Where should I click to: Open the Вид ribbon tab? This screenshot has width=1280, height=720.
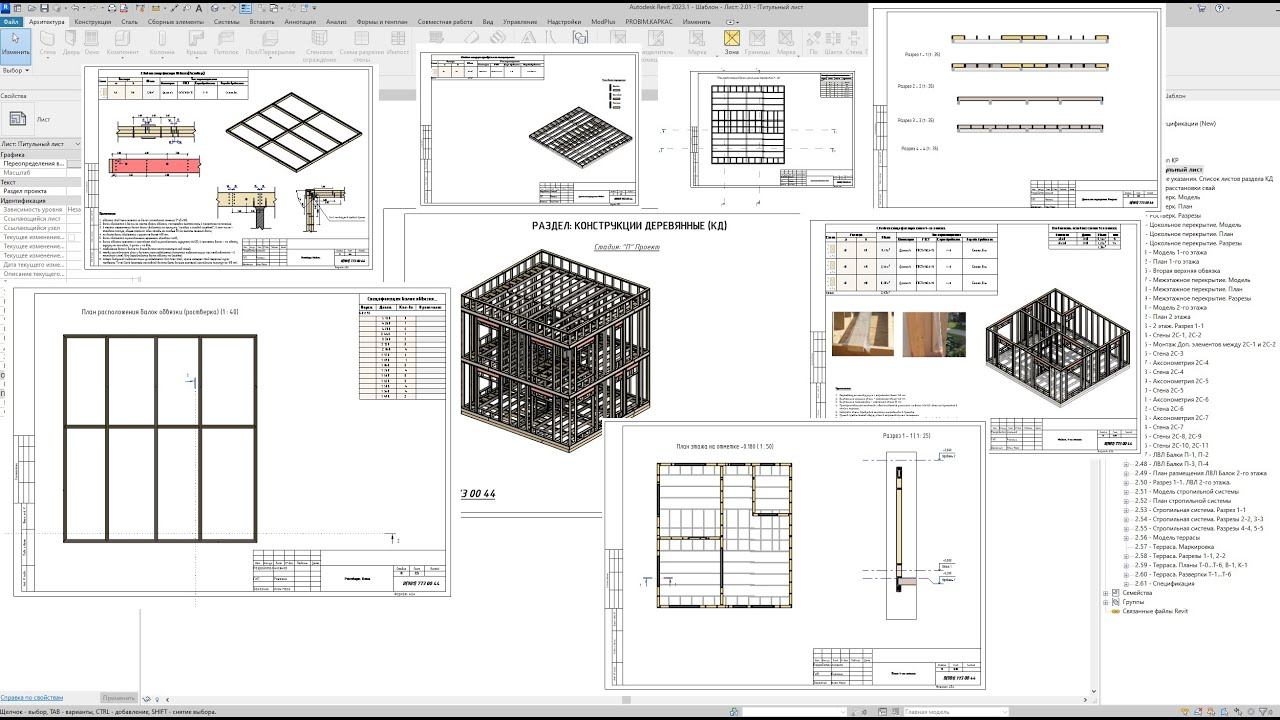click(x=488, y=21)
